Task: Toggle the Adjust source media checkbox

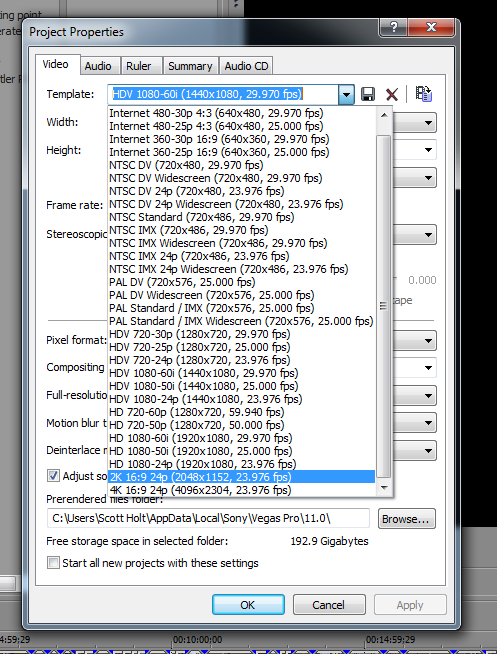Action: tap(53, 475)
